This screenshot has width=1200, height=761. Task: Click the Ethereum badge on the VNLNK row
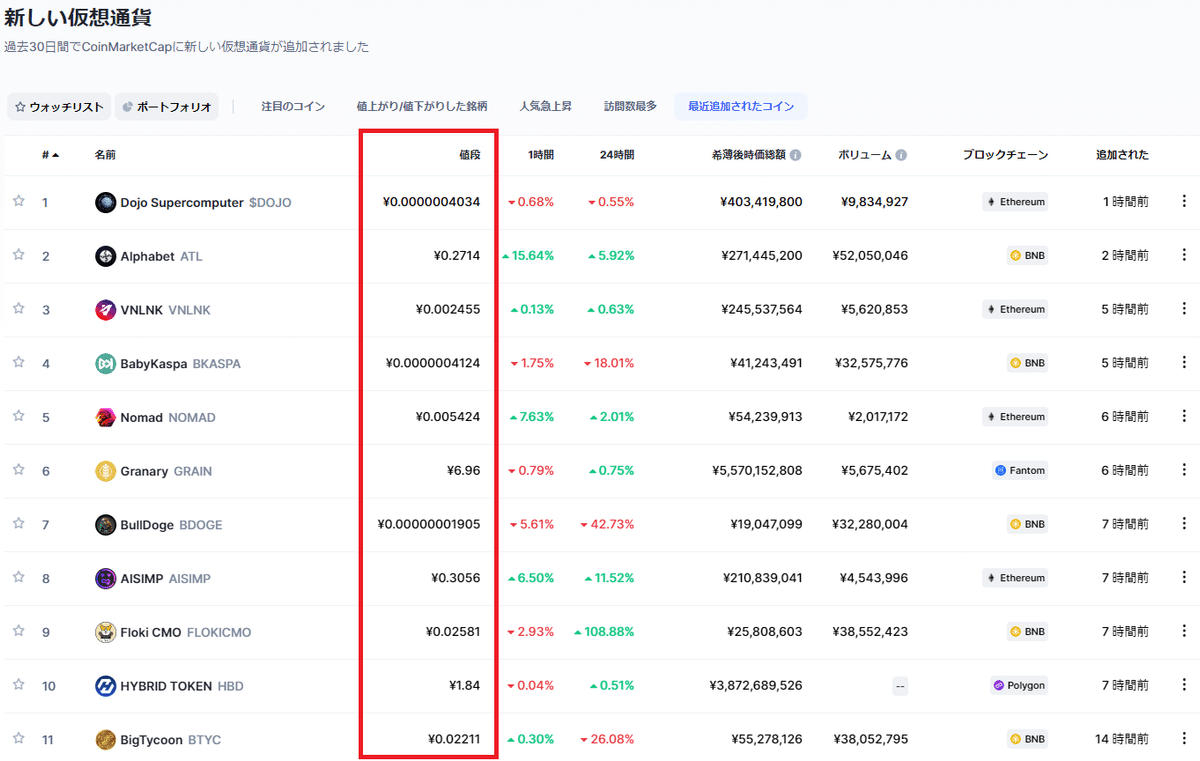click(x=1015, y=309)
